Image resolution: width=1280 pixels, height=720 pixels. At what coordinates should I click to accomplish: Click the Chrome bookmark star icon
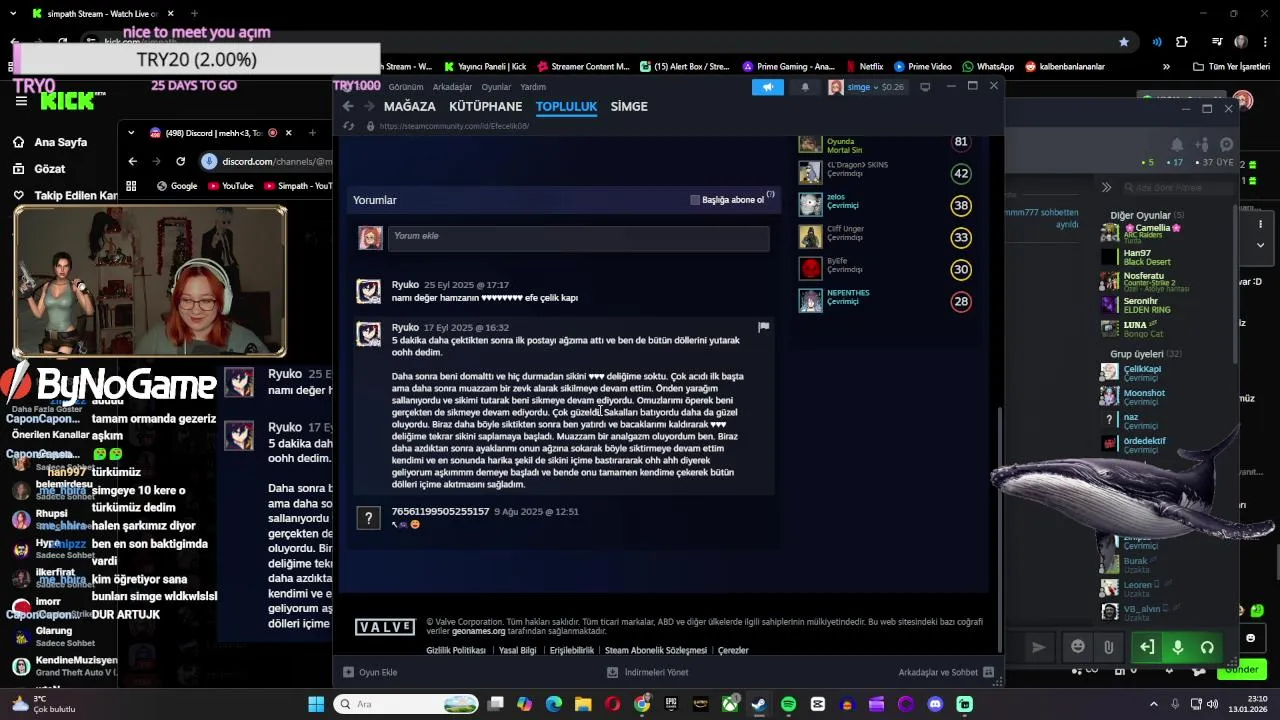pos(1124,42)
